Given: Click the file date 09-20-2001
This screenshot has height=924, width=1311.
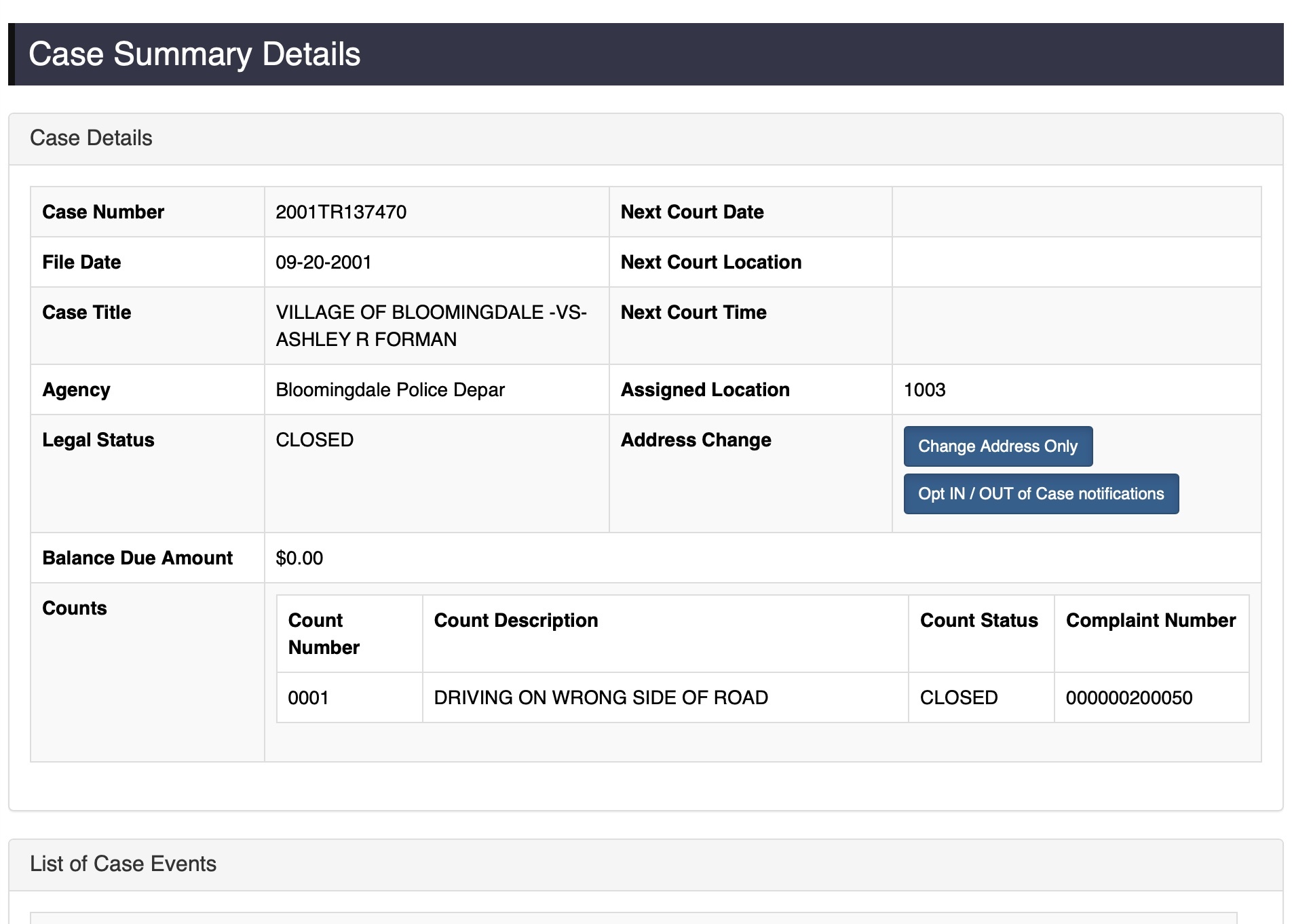Looking at the screenshot, I should click(323, 263).
